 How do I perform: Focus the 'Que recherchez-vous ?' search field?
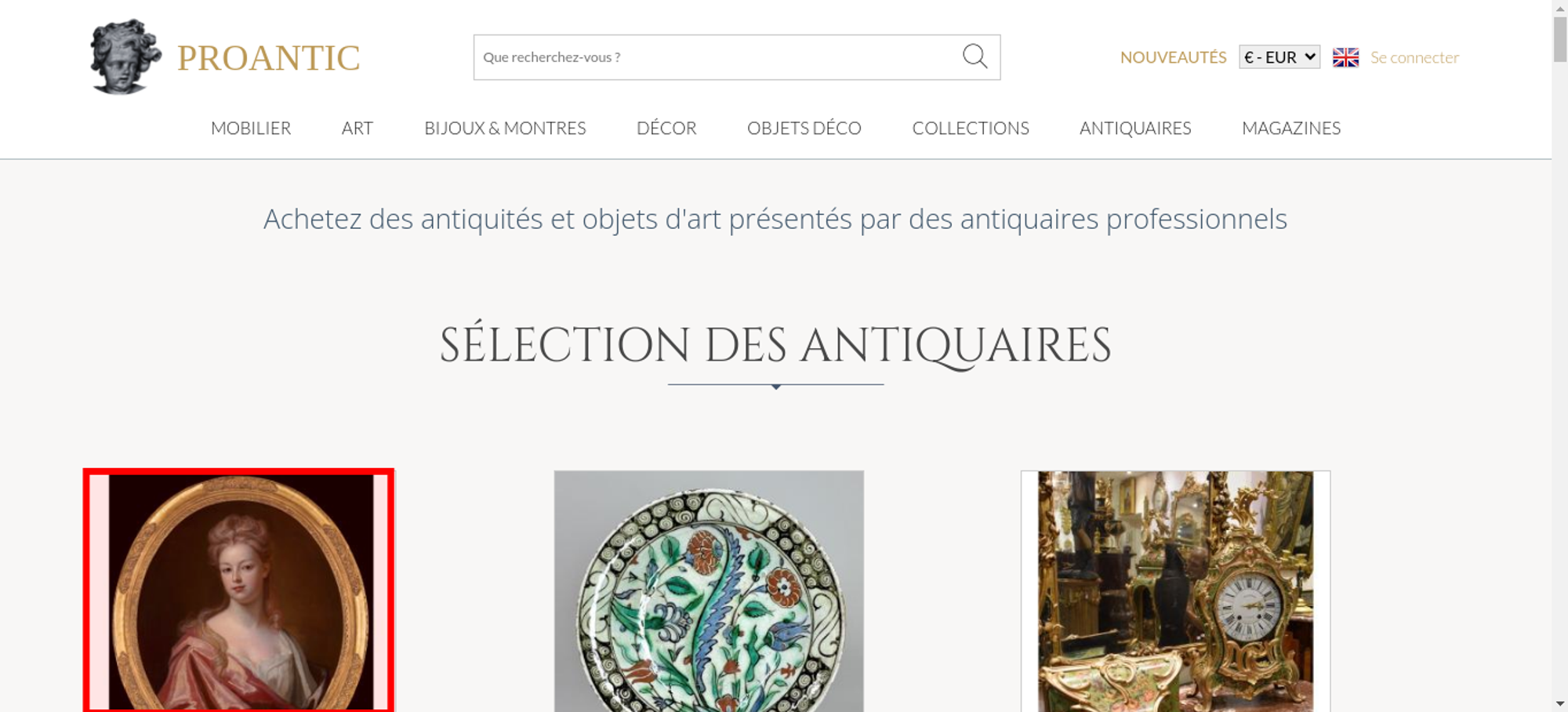pyautogui.click(x=713, y=57)
